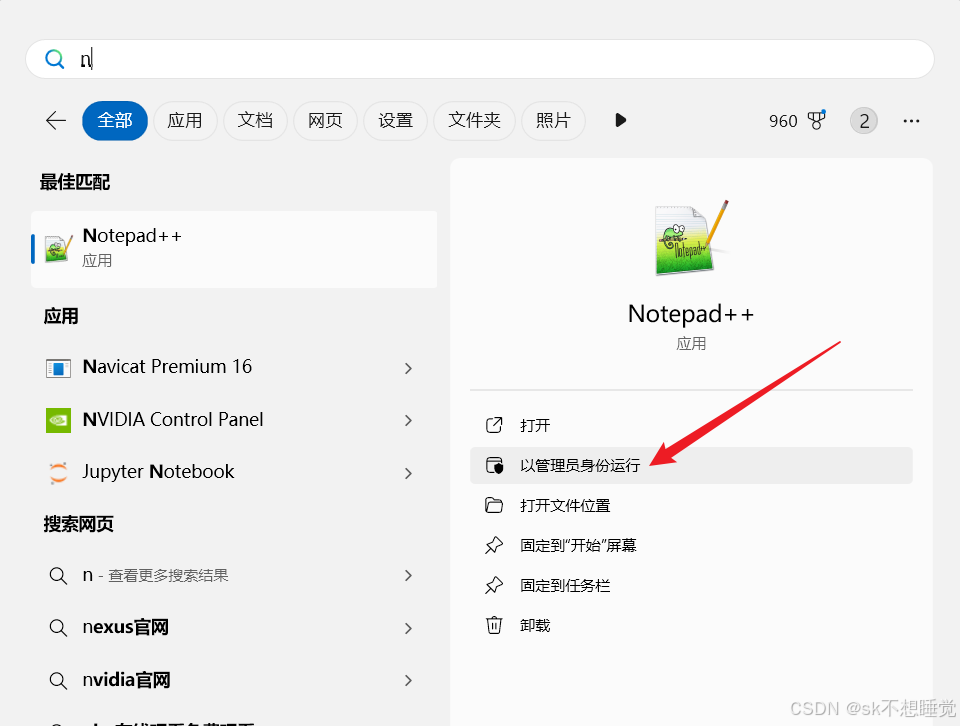Show more filters with the play arrow
Viewport: 960px width, 726px height.
coord(620,120)
